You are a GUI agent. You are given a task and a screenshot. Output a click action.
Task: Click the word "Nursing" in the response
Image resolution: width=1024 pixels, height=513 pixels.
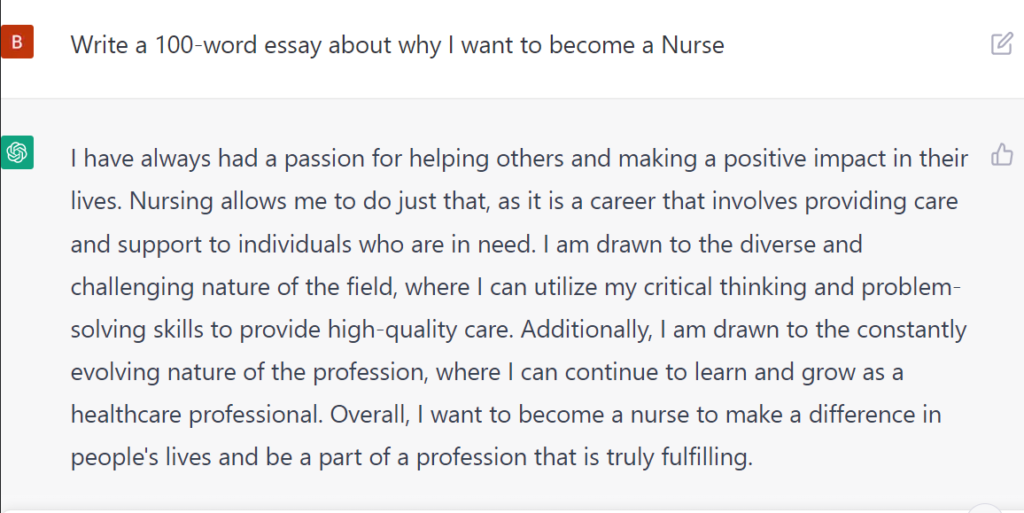click(171, 202)
